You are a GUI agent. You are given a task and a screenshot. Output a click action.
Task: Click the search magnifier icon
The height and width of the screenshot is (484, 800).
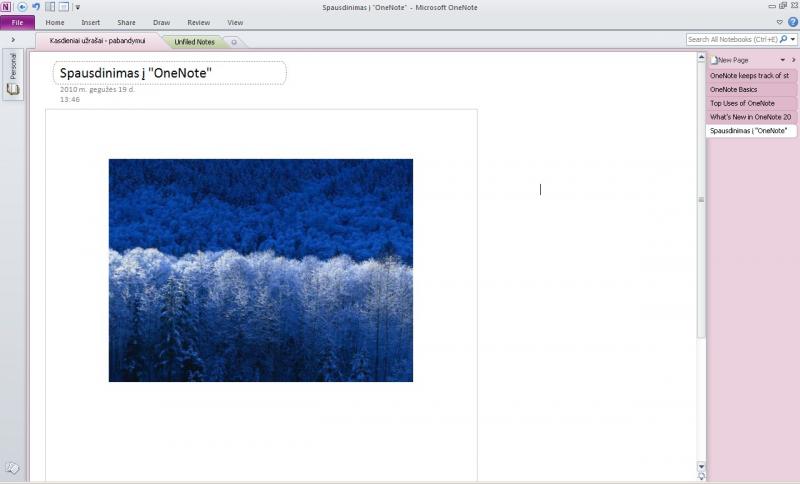click(x=783, y=39)
